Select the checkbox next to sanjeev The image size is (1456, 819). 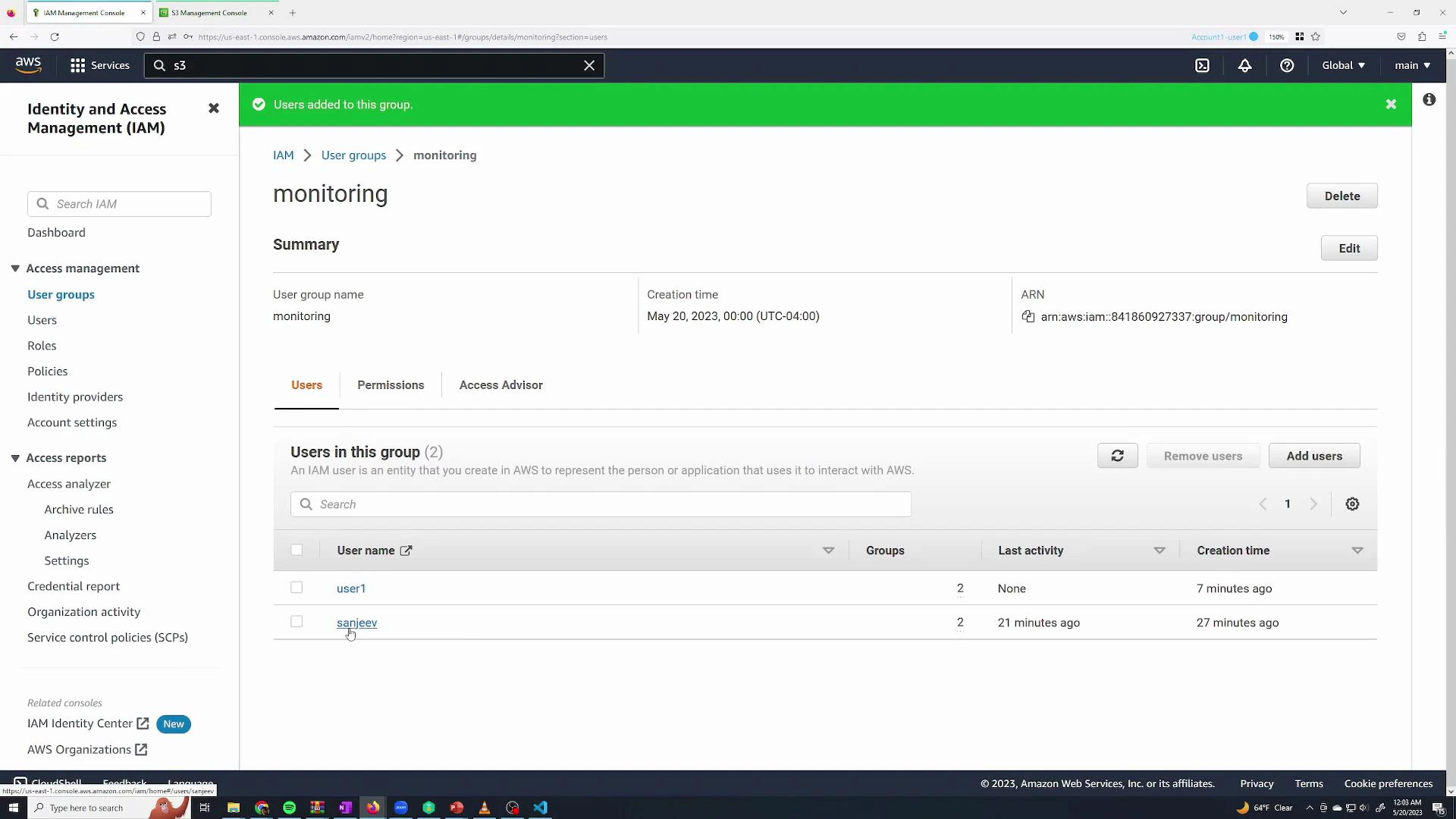296,621
